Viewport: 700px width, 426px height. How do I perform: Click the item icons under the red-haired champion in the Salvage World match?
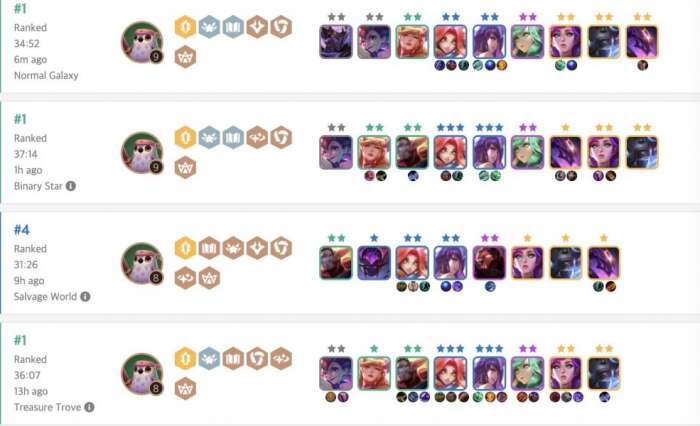[x=413, y=287]
